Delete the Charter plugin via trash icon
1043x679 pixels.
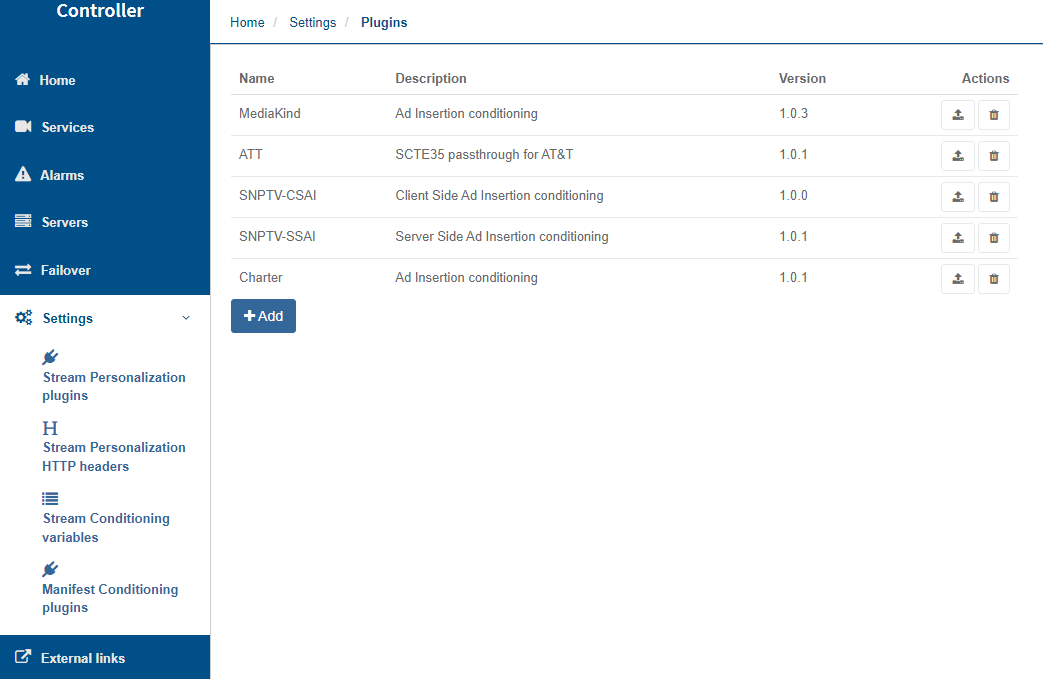click(x=993, y=279)
